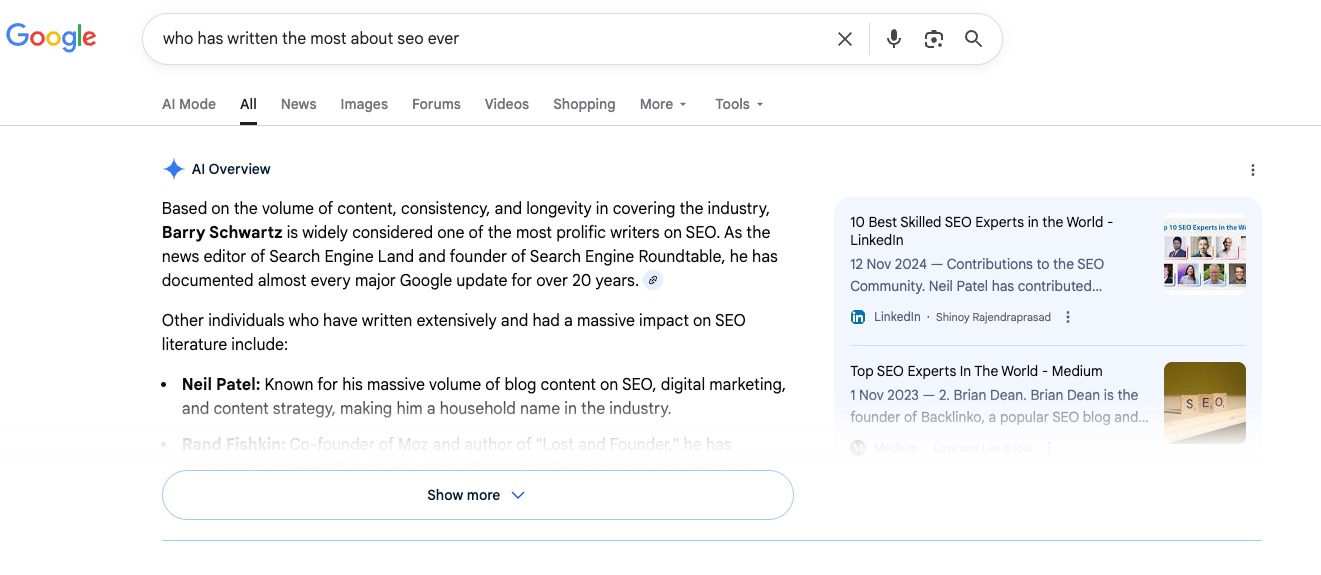Open the Forums results tab
This screenshot has height=575, width=1321.
[x=436, y=104]
